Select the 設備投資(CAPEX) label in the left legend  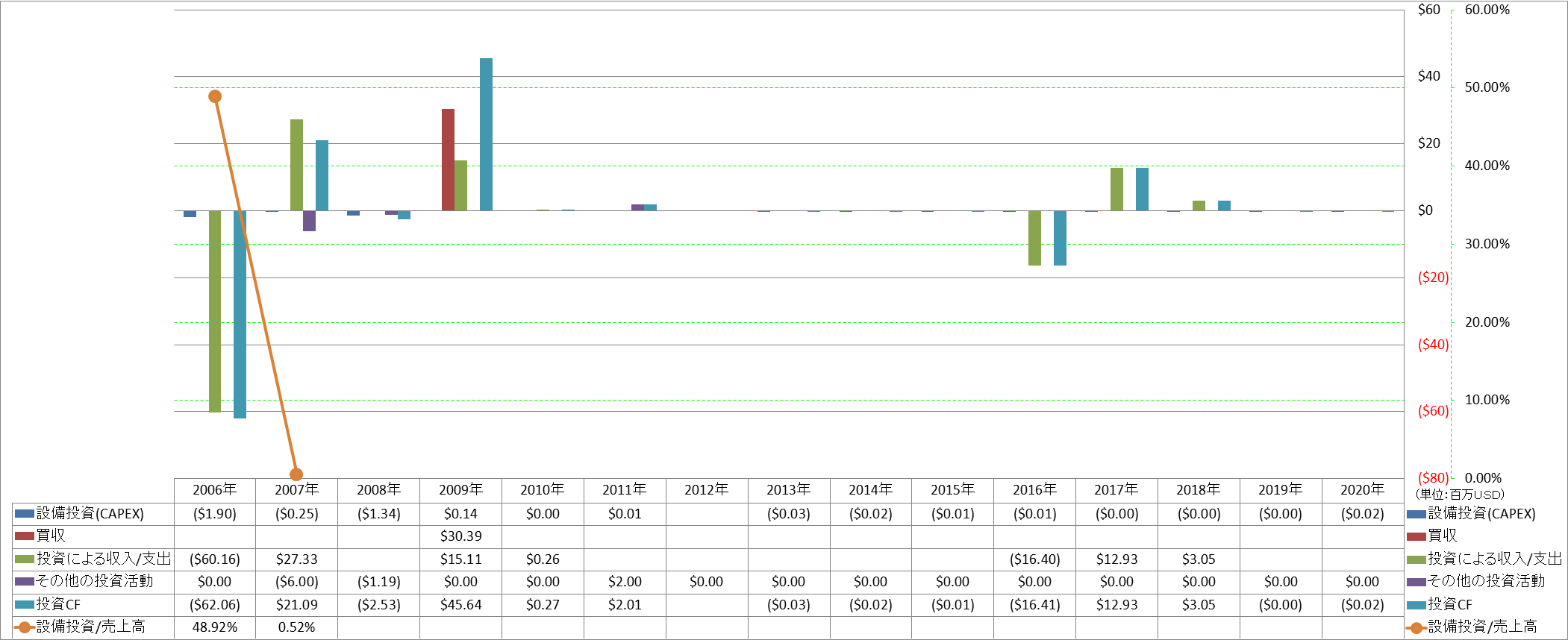click(90, 514)
